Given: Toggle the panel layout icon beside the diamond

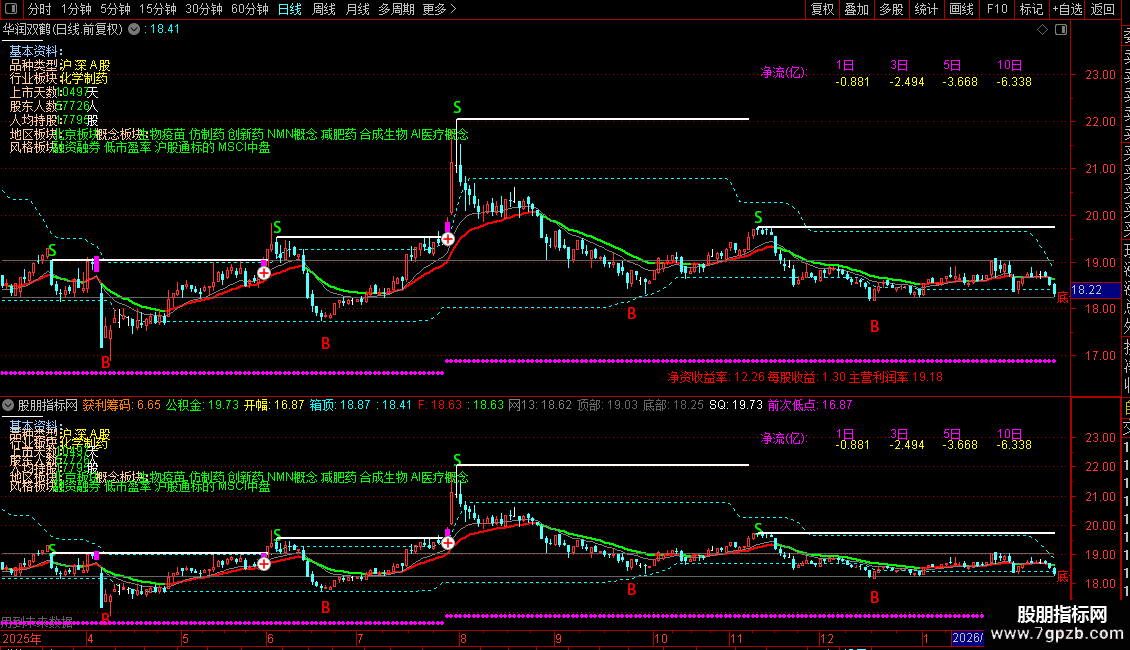Looking at the screenshot, I should (1061, 29).
